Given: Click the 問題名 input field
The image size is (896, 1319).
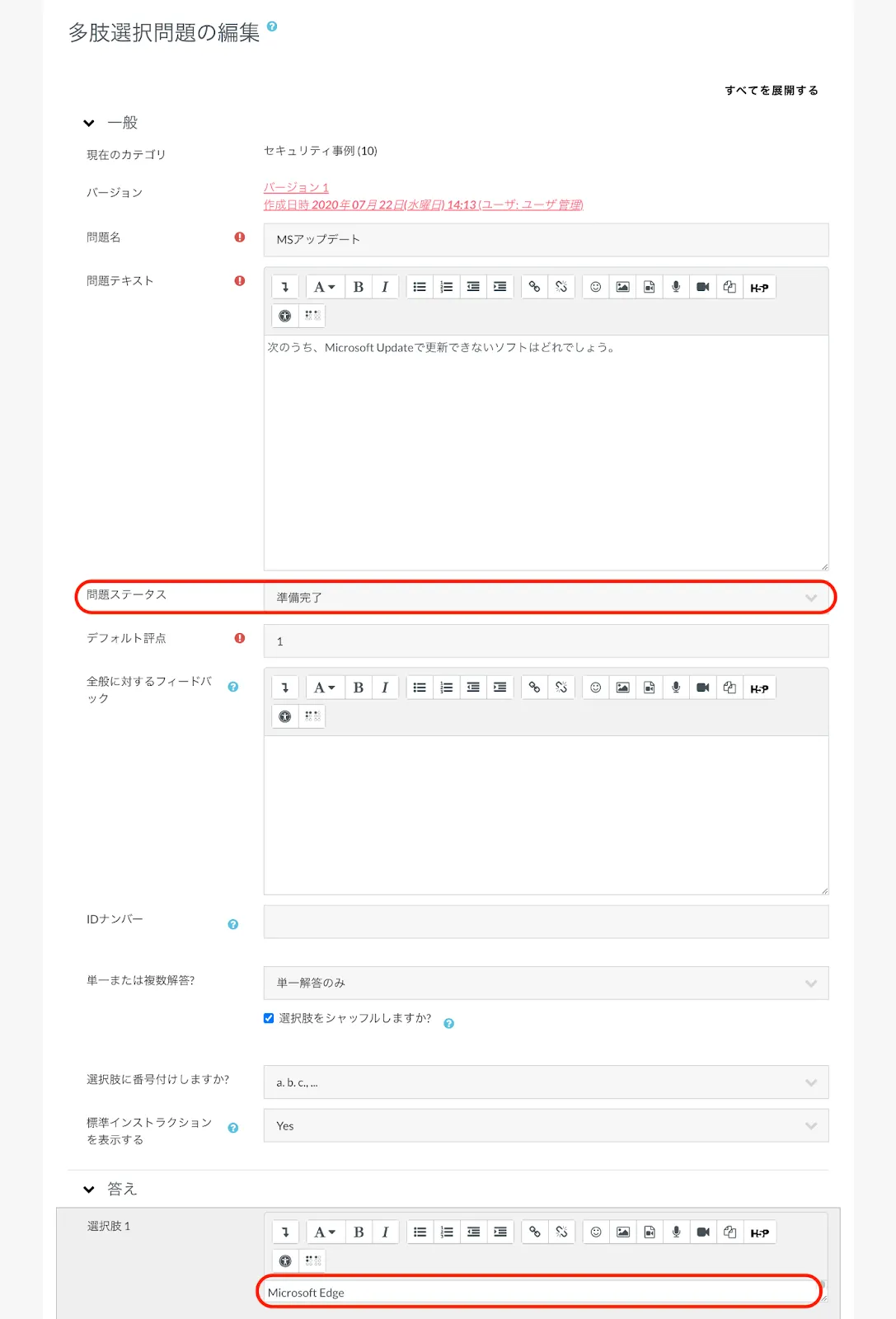Looking at the screenshot, I should (546, 240).
